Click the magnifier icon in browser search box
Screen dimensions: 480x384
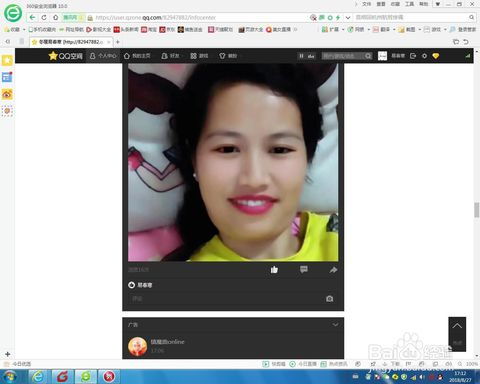tap(471, 17)
